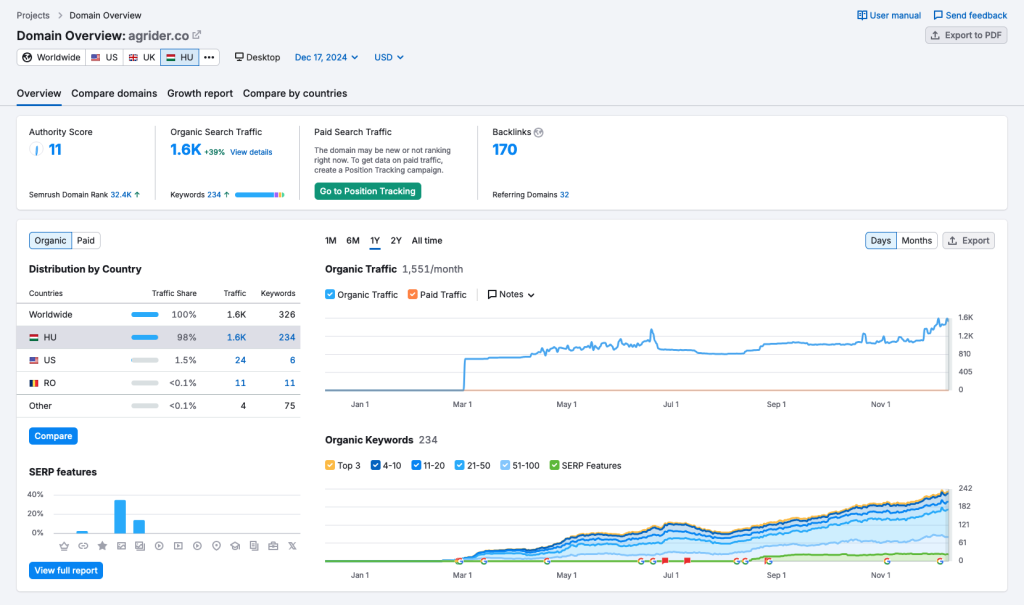Click the Backlinks info icon

(x=539, y=132)
